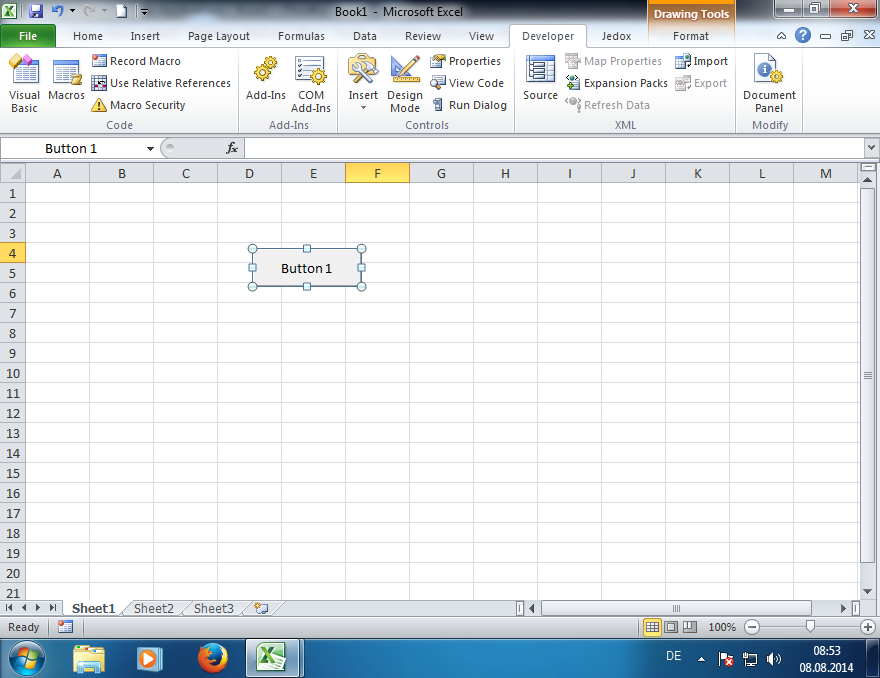
Task: Create a new workbook via Quick Access icon
Action: [x=121, y=11]
